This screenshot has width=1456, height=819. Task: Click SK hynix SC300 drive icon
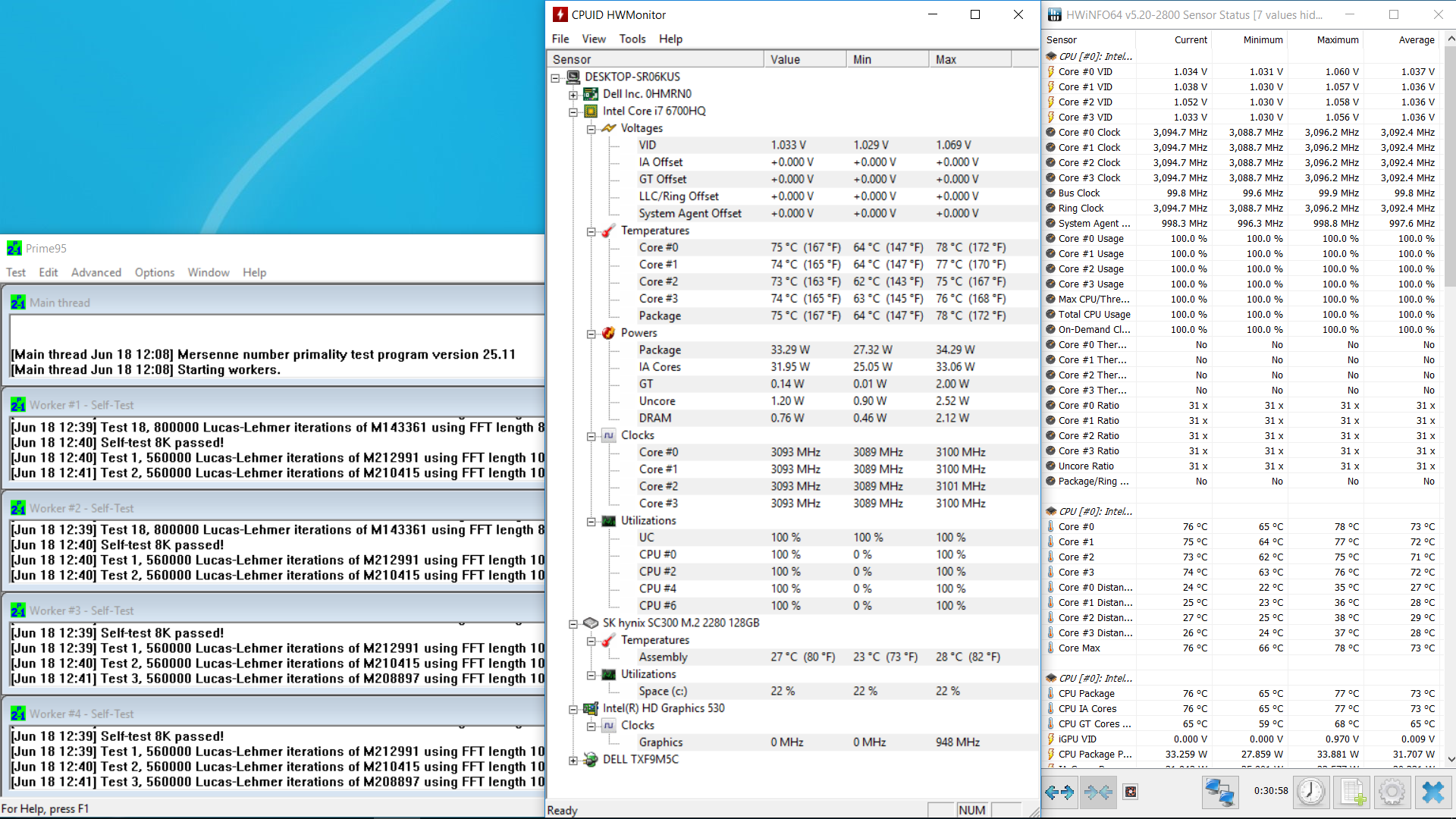click(591, 623)
